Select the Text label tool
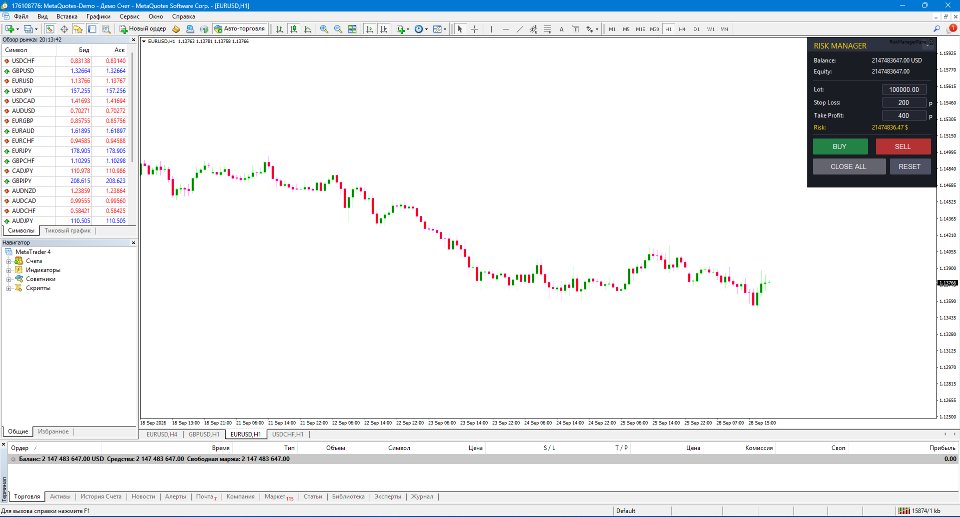Image resolution: width=960 pixels, height=517 pixels. click(x=576, y=29)
